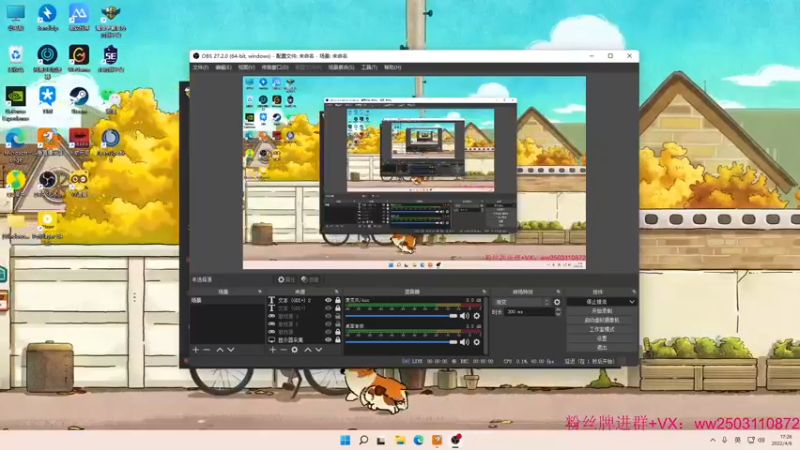Float the 场景转换 dock panel via header icon

(x=558, y=292)
